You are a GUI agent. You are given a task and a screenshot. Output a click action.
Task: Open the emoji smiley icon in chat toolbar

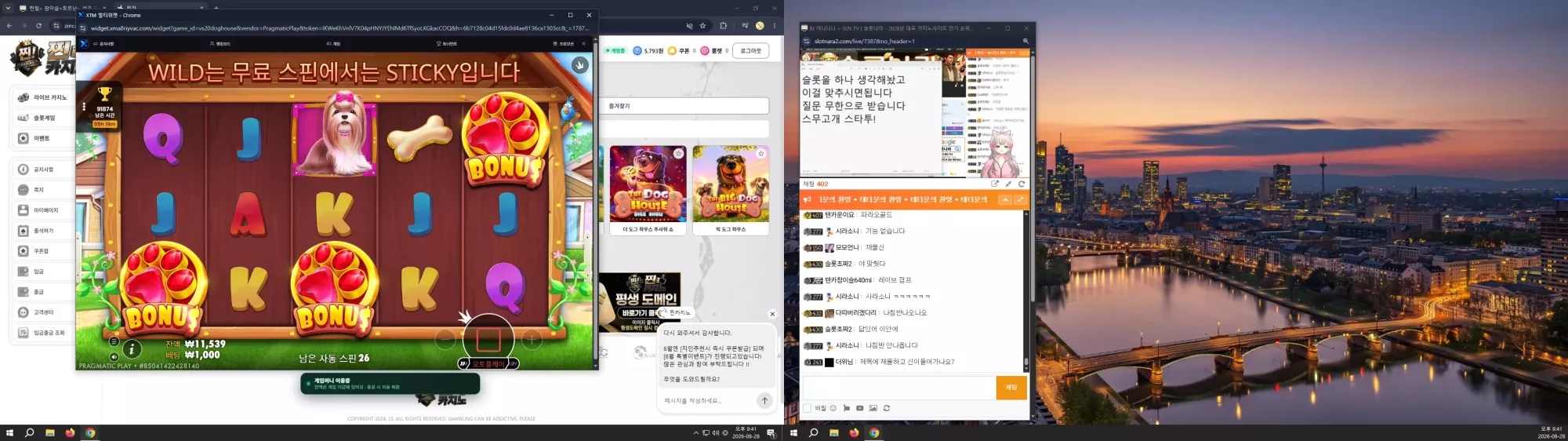[833, 408]
